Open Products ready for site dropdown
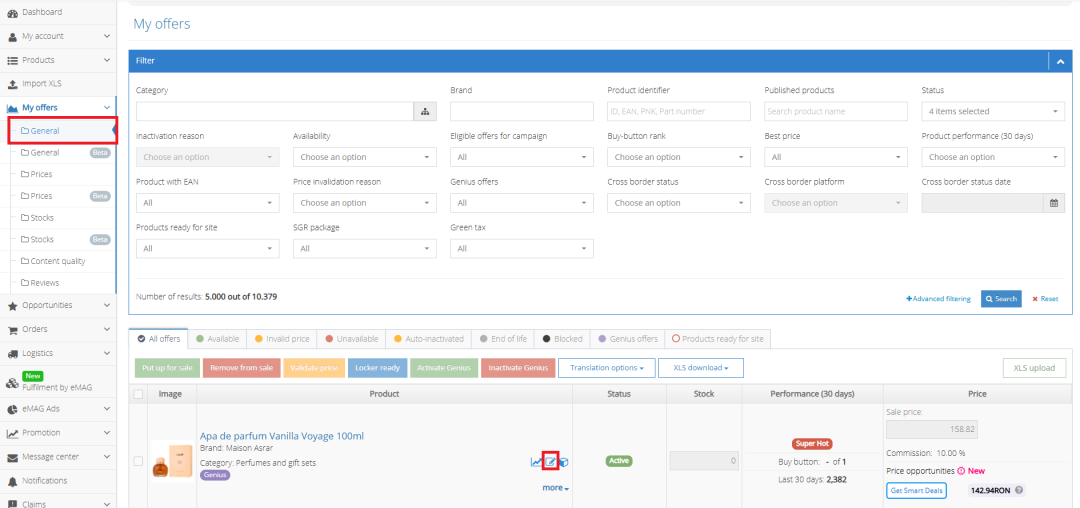Screen dimensions: 1080x508 207,248
